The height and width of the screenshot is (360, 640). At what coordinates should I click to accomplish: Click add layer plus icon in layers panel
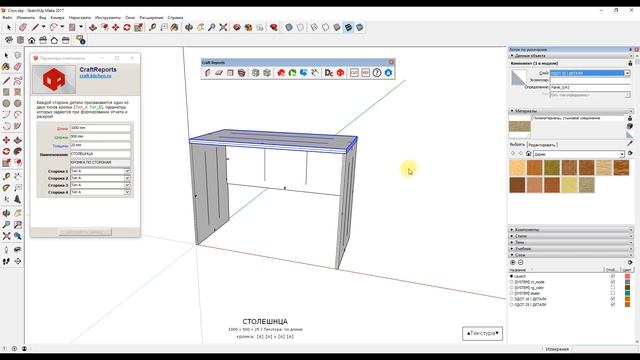click(513, 262)
